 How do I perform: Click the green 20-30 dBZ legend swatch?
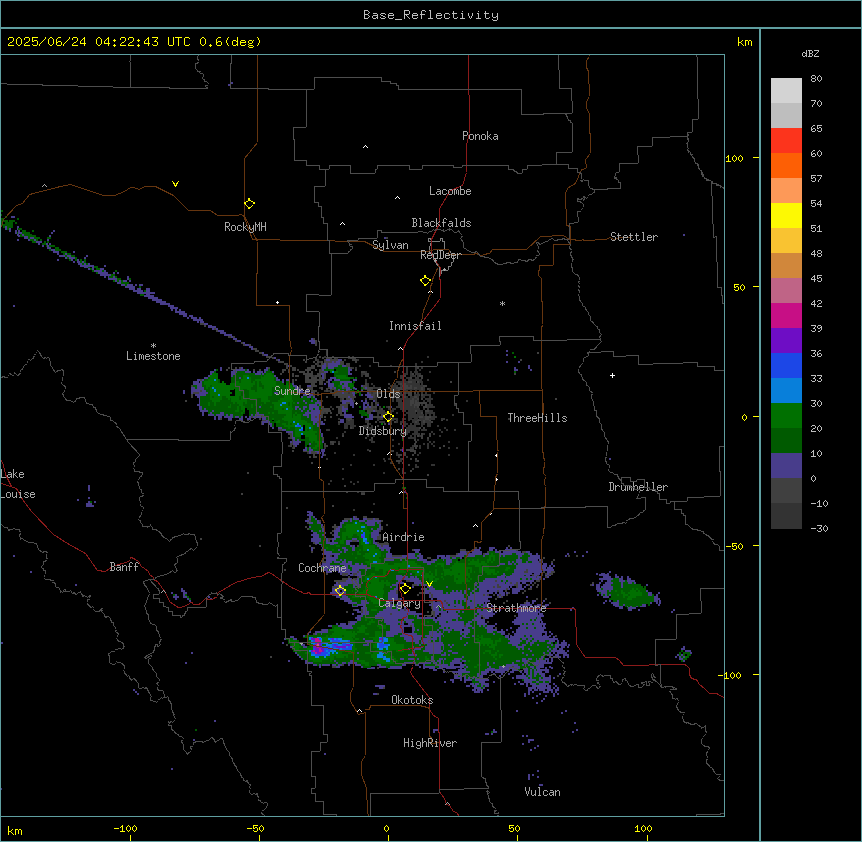point(786,416)
